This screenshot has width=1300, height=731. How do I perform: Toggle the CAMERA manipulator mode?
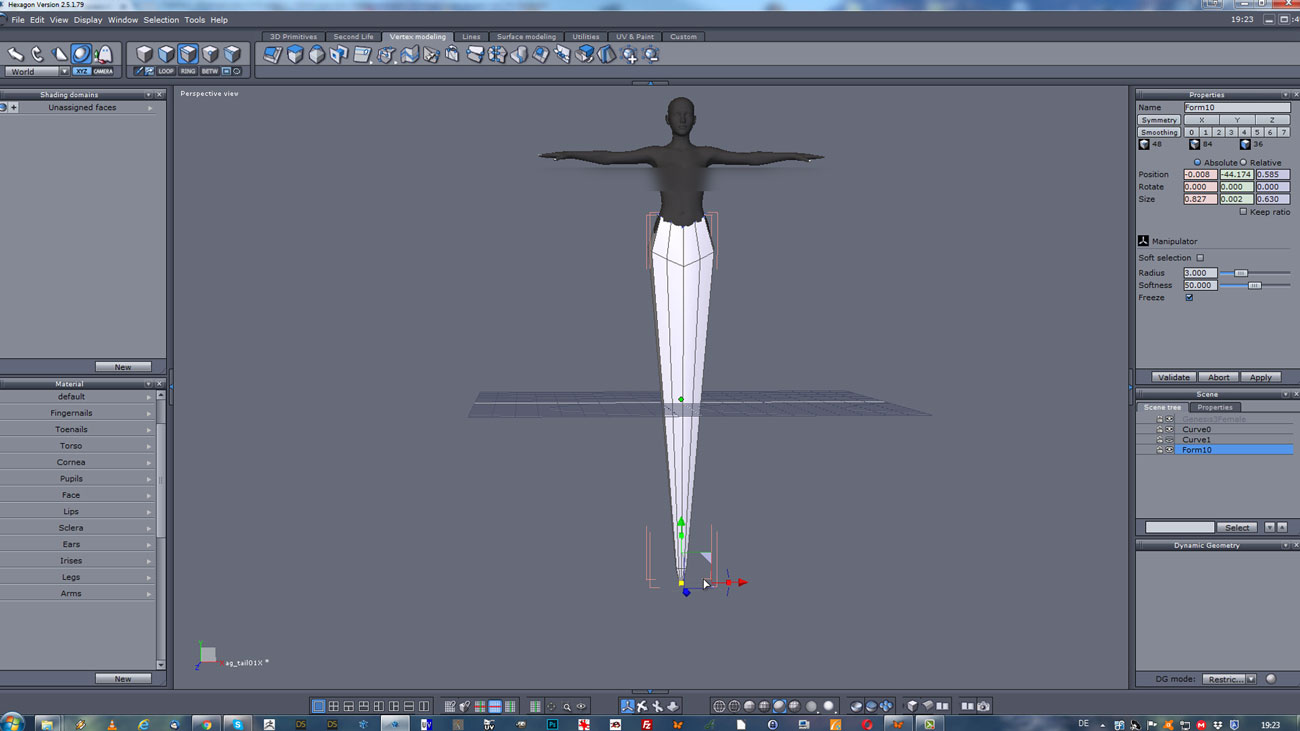(103, 72)
